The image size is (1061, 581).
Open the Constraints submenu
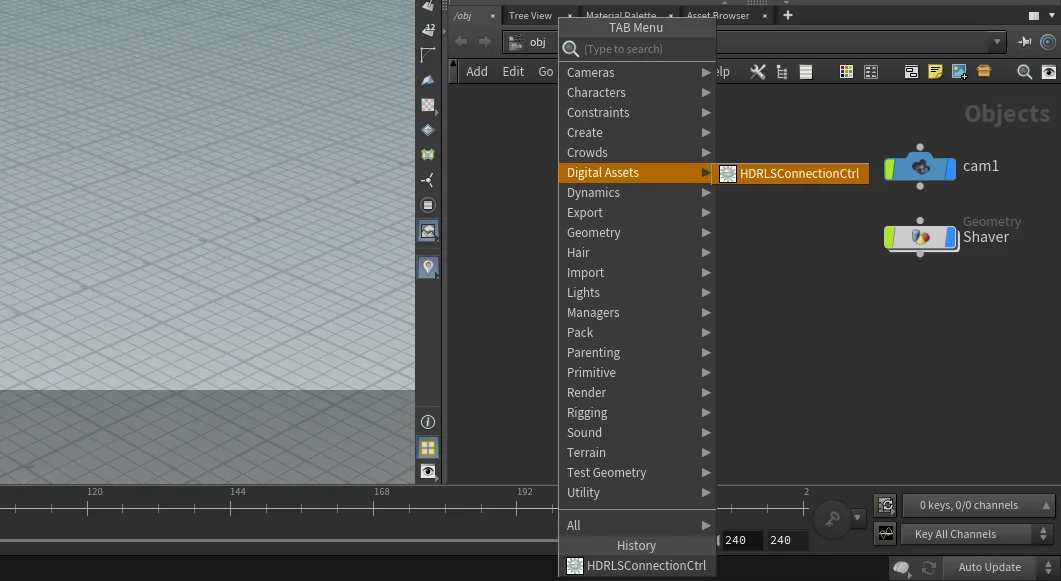(637, 112)
